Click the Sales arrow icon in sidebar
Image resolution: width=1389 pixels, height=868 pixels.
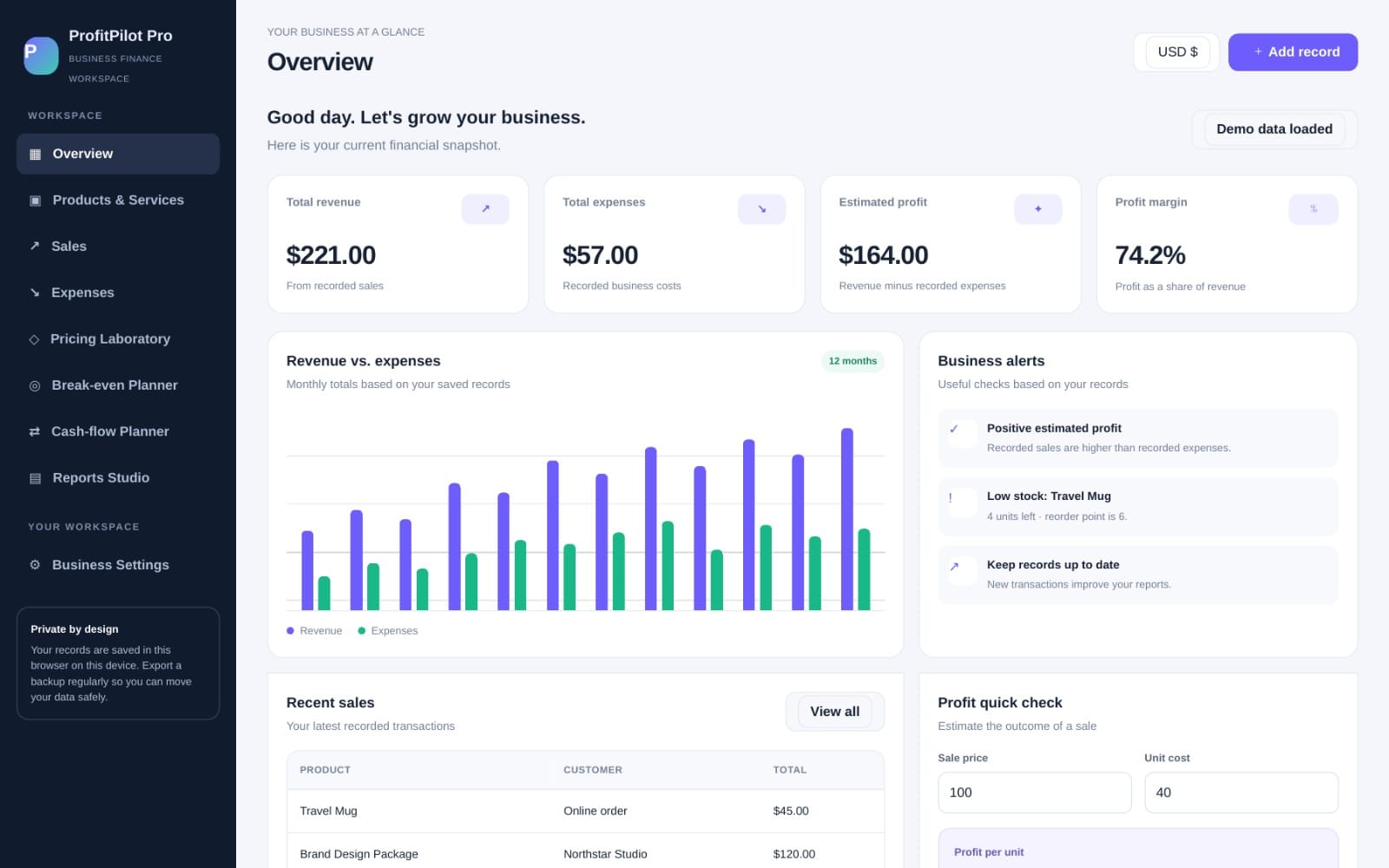(35, 247)
